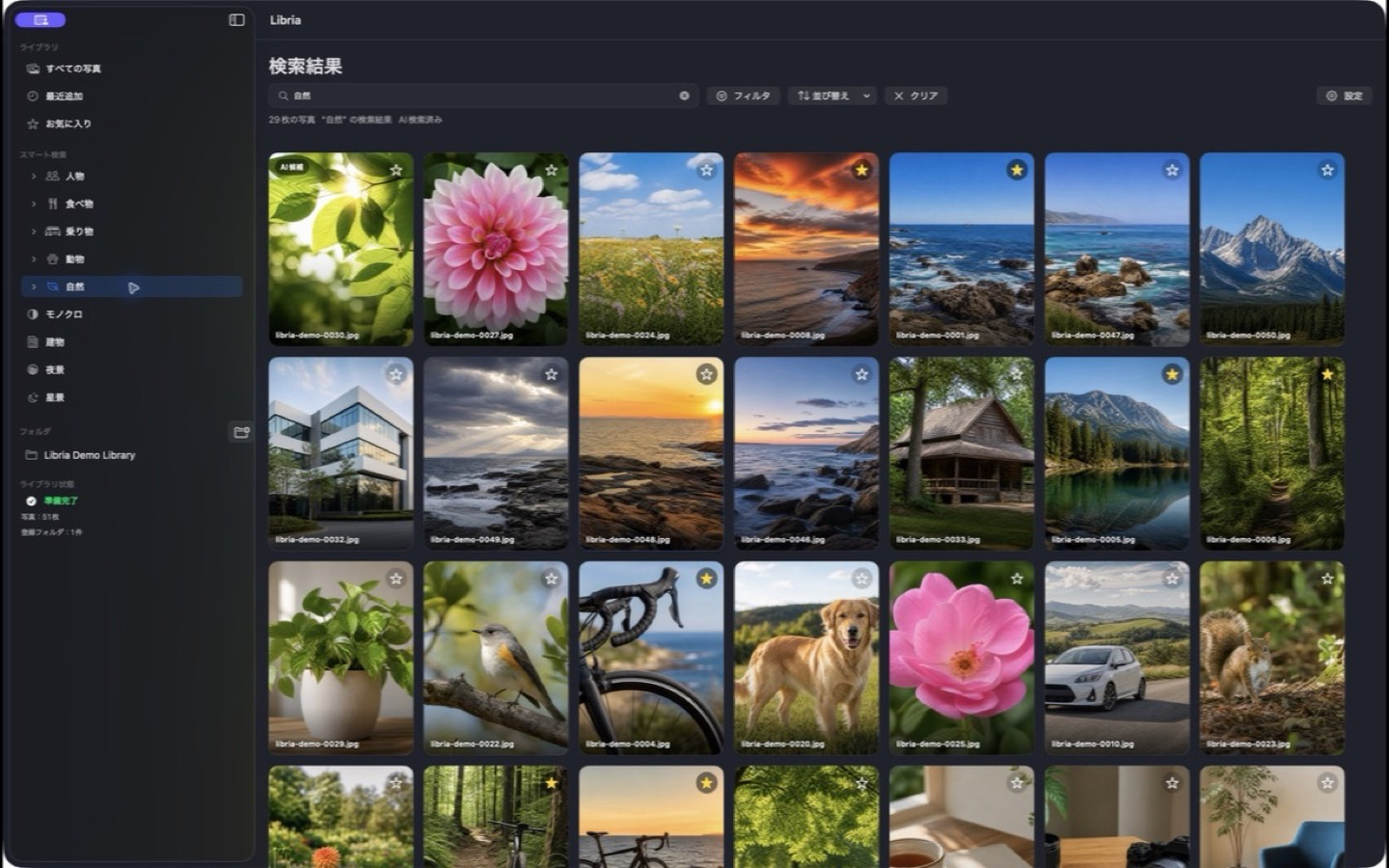The image size is (1389, 868).
Task: Click the purple library button at top-left
Action: click(41, 19)
